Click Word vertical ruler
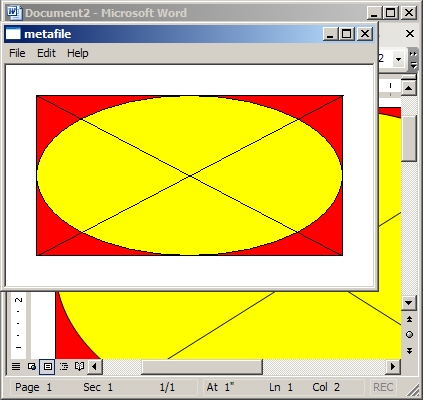423x400 pixels. coord(19,325)
